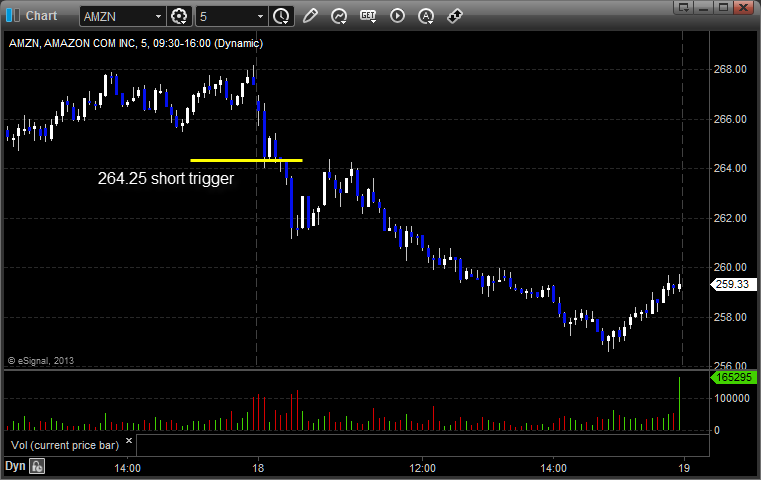This screenshot has height=480, width=761.
Task: Click the GET add-on icon
Action: click(368, 16)
